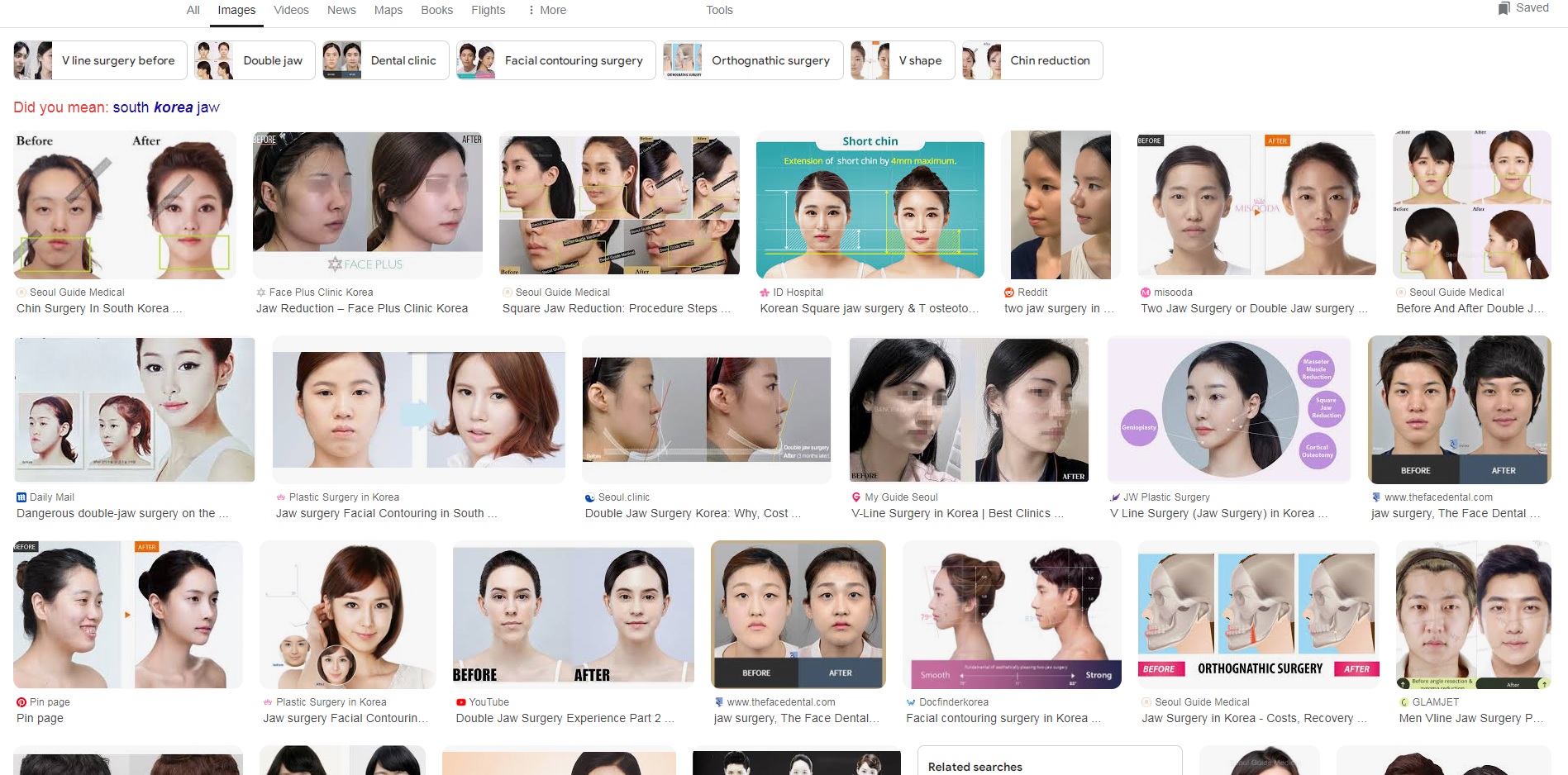
Task: Open the YouTube Before/After video thumbnail
Action: pos(574,615)
